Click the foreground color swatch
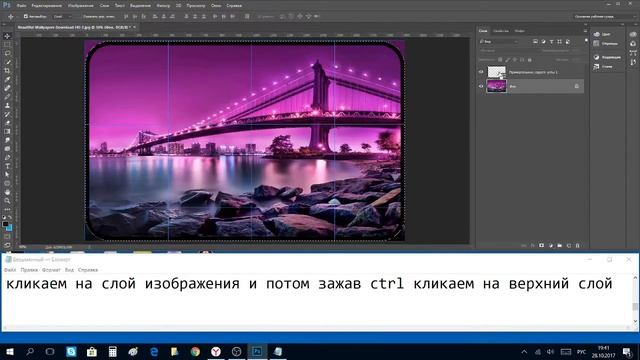 [5, 224]
